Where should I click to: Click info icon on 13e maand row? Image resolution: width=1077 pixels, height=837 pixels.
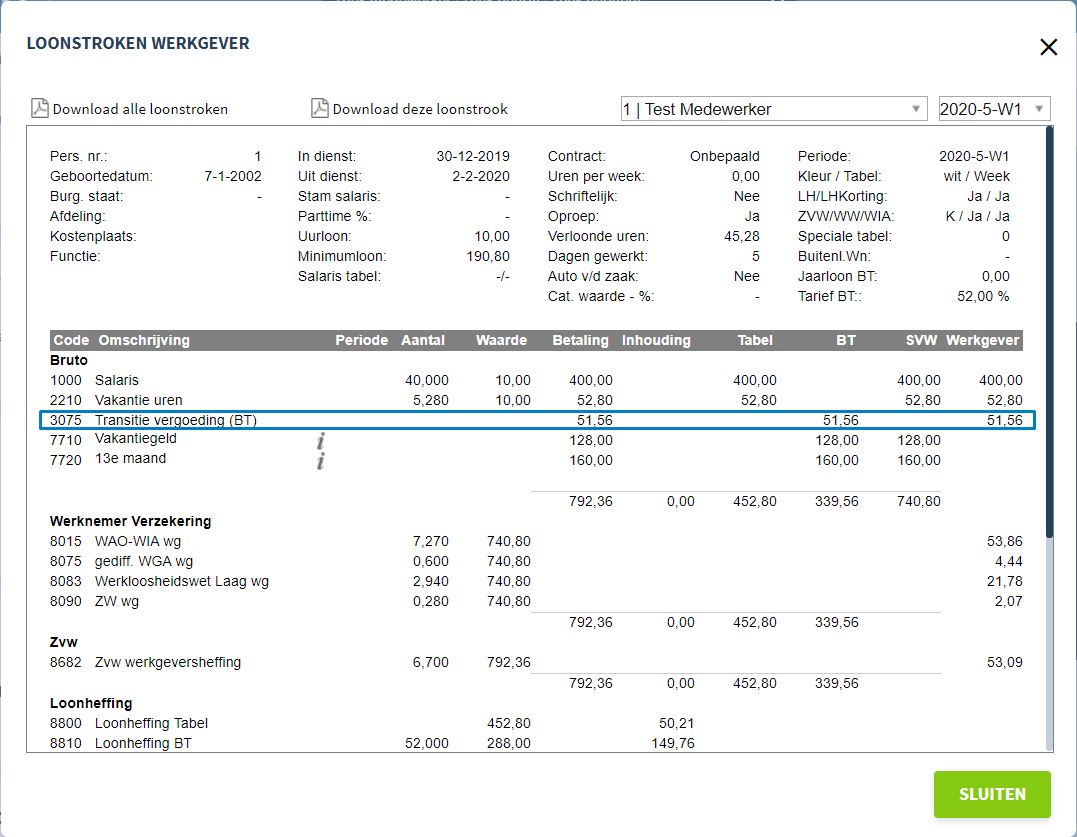[321, 461]
